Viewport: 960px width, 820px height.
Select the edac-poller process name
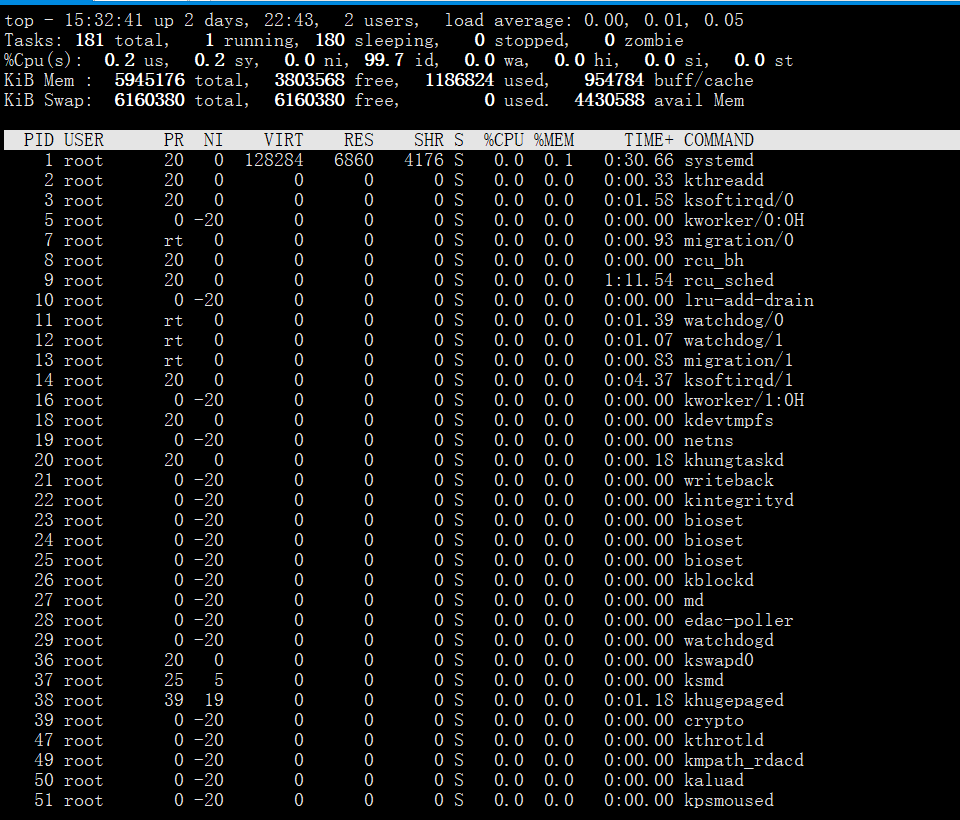pos(739,620)
